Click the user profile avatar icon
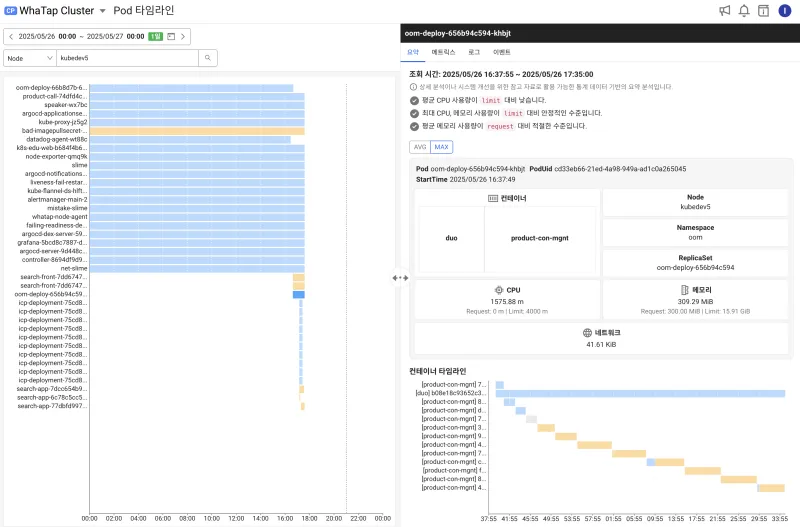 tap(785, 11)
